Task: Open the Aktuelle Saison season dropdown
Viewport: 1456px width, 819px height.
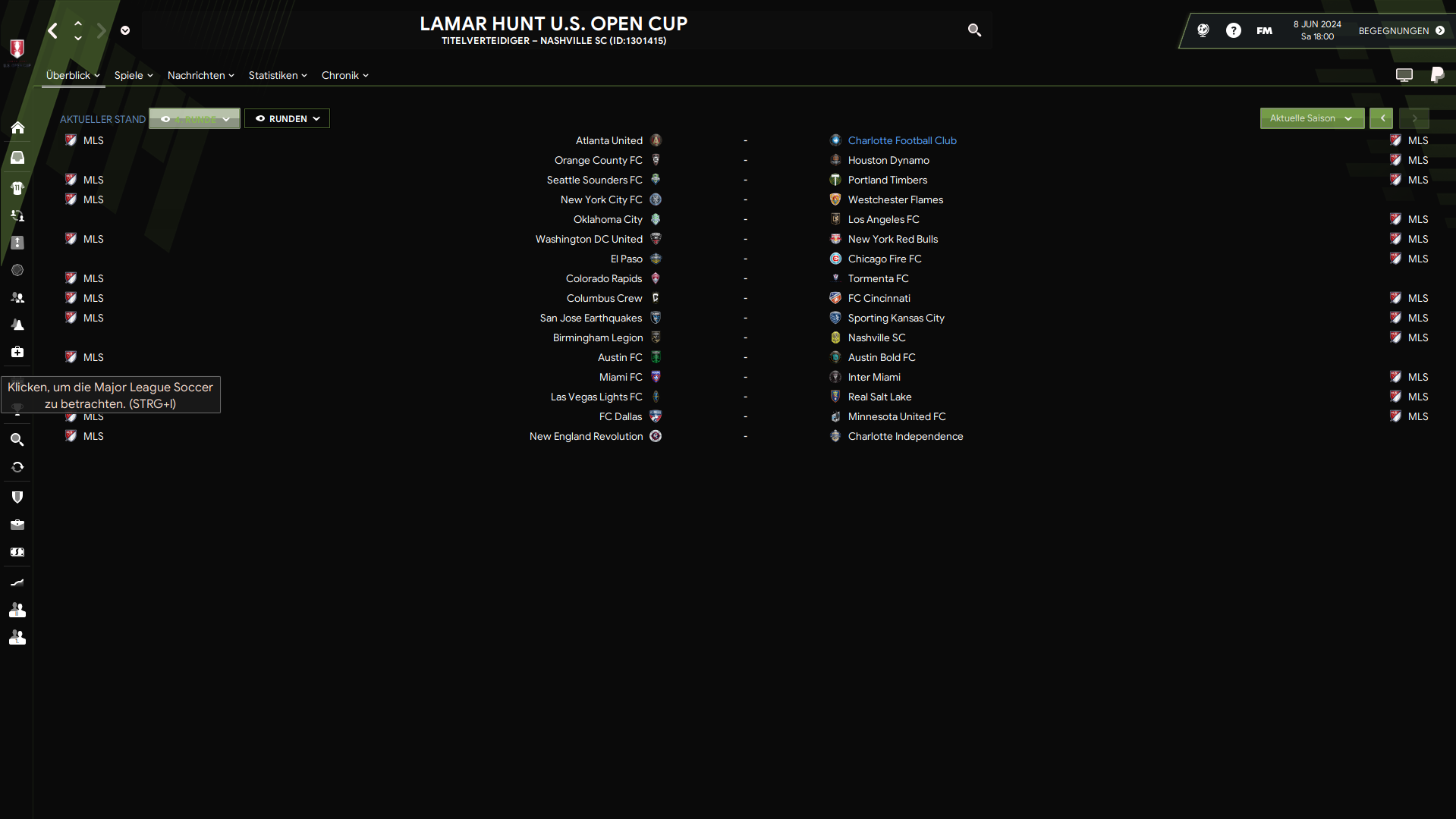Action: tap(1312, 118)
